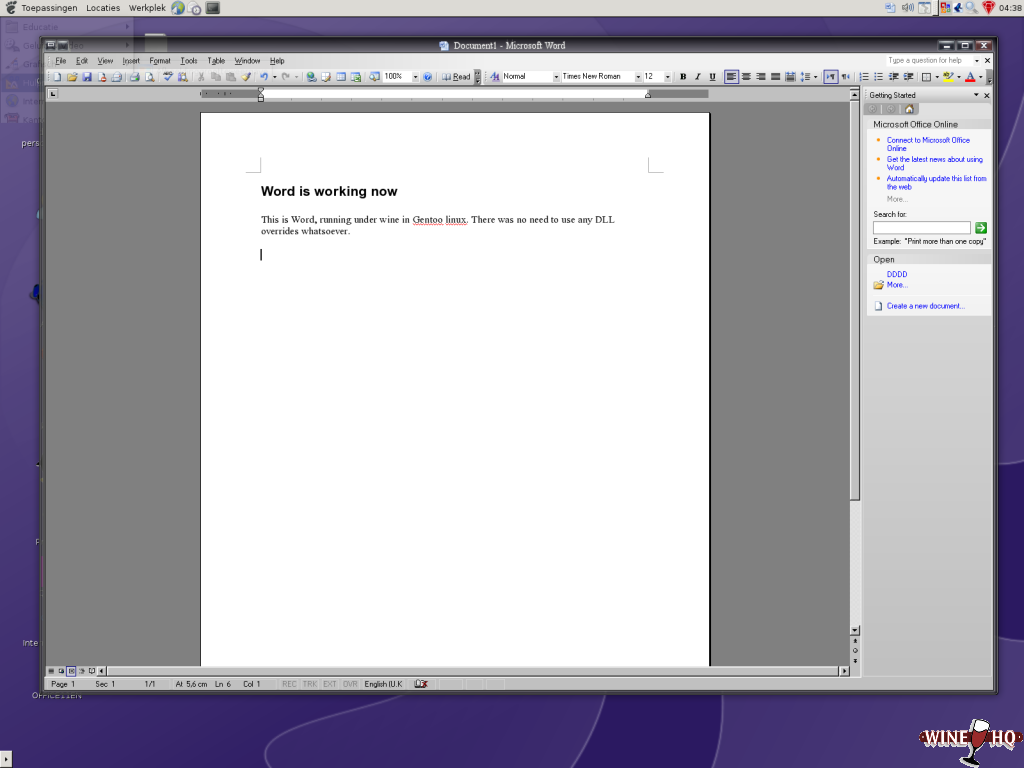This screenshot has height=768, width=1024.
Task: Save the document with the floppy icon
Action: click(87, 77)
